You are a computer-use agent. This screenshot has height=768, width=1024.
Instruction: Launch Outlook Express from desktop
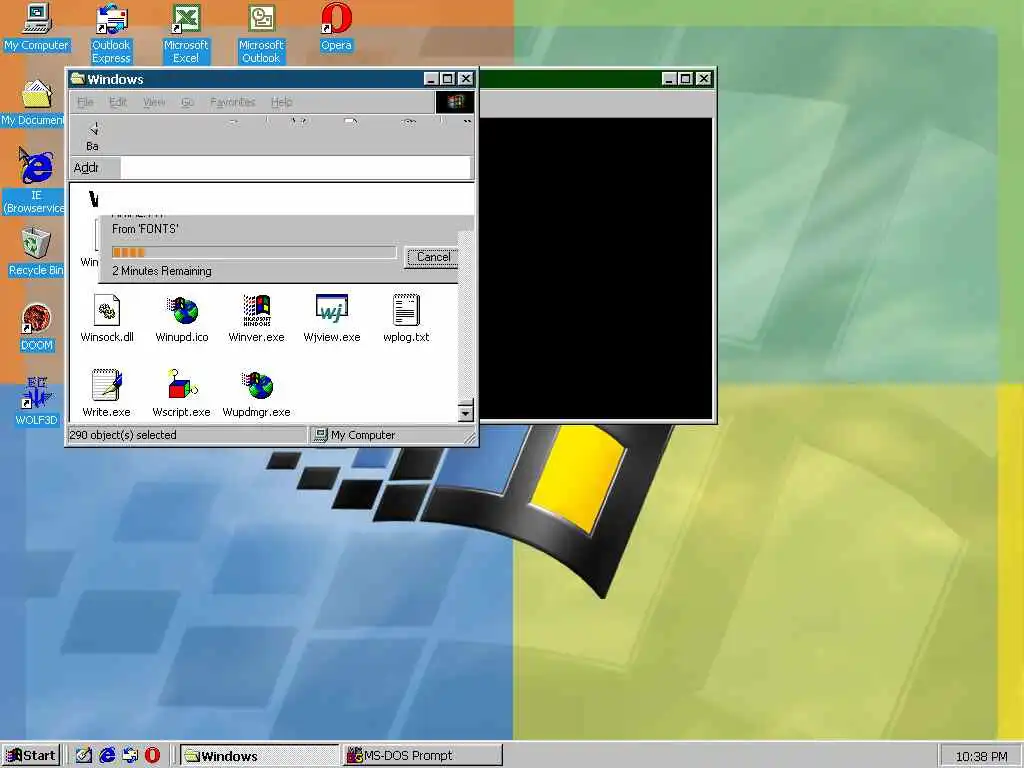point(111,33)
